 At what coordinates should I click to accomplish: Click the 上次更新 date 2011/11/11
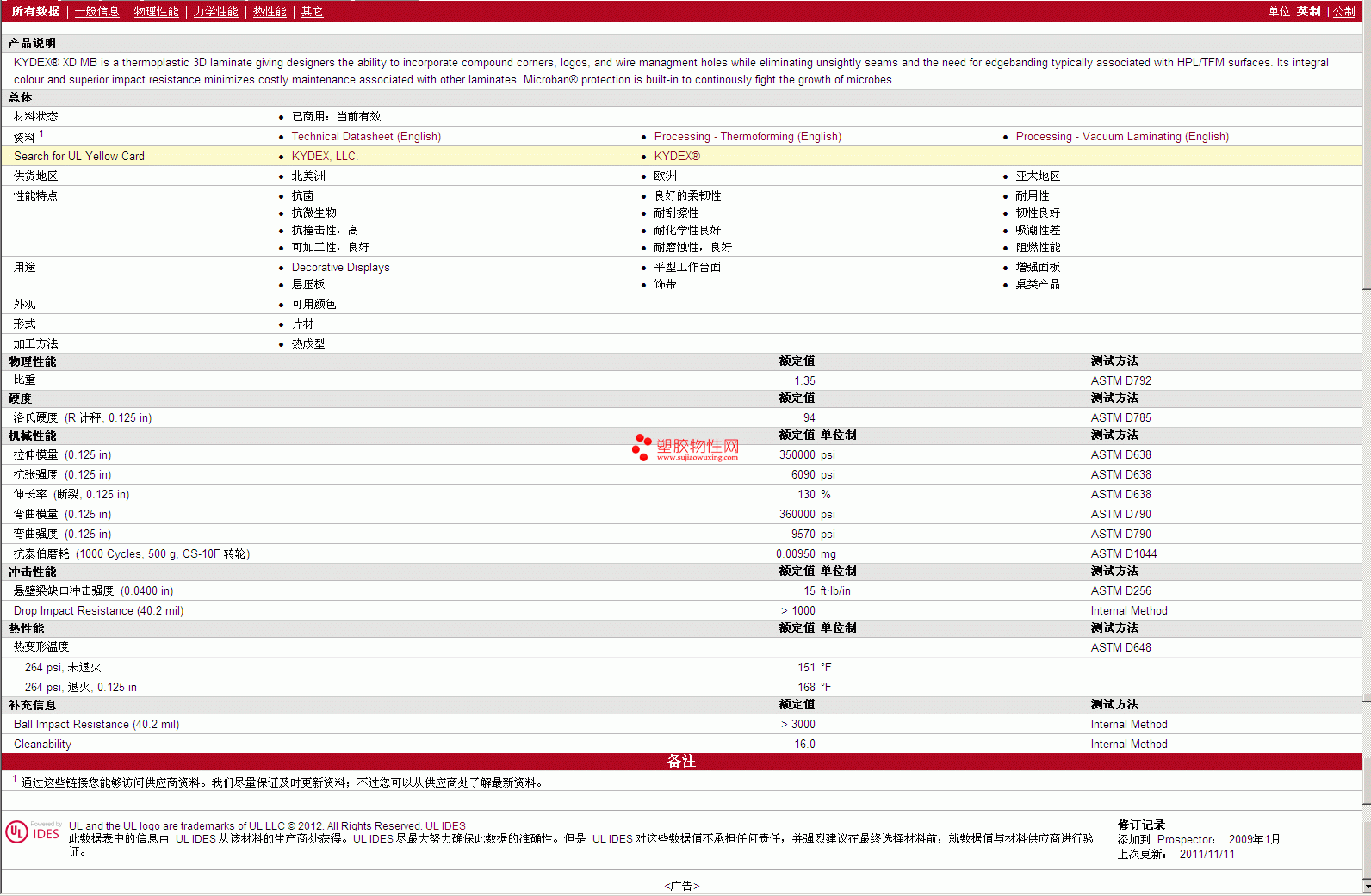(1207, 855)
